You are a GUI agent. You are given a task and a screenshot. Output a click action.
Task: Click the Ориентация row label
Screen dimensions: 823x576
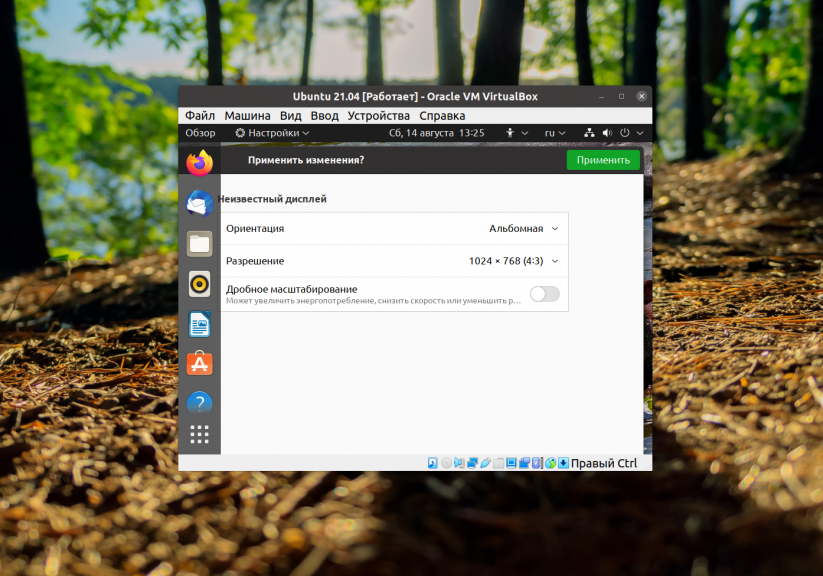pyautogui.click(x=255, y=228)
